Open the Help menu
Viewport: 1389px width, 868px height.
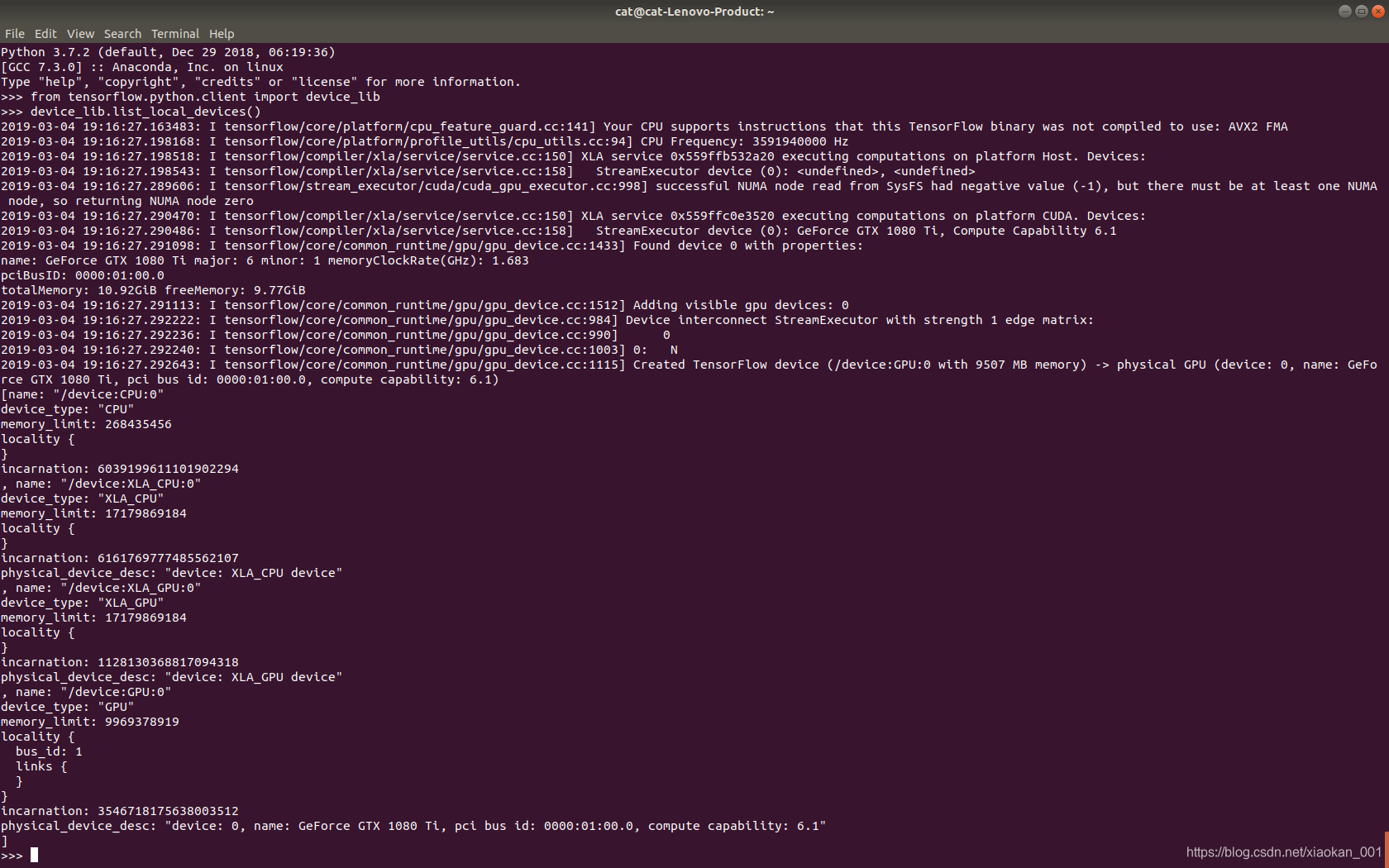coord(222,34)
